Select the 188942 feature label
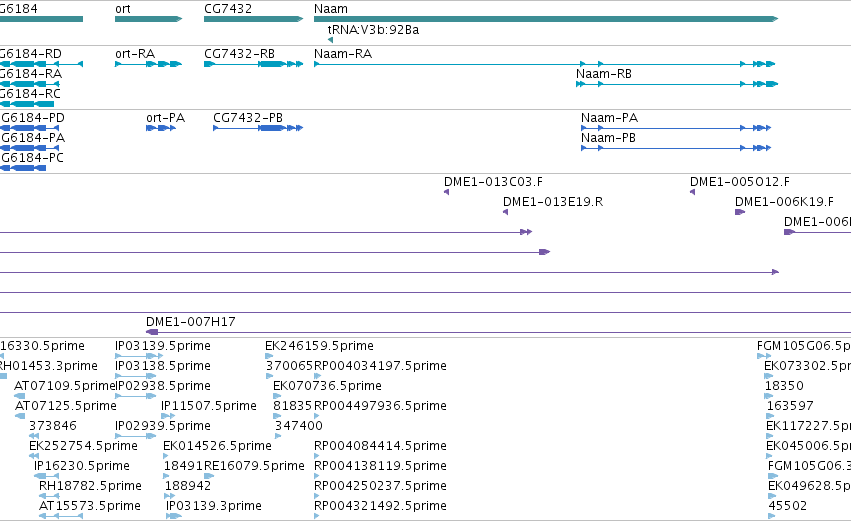 pos(188,486)
